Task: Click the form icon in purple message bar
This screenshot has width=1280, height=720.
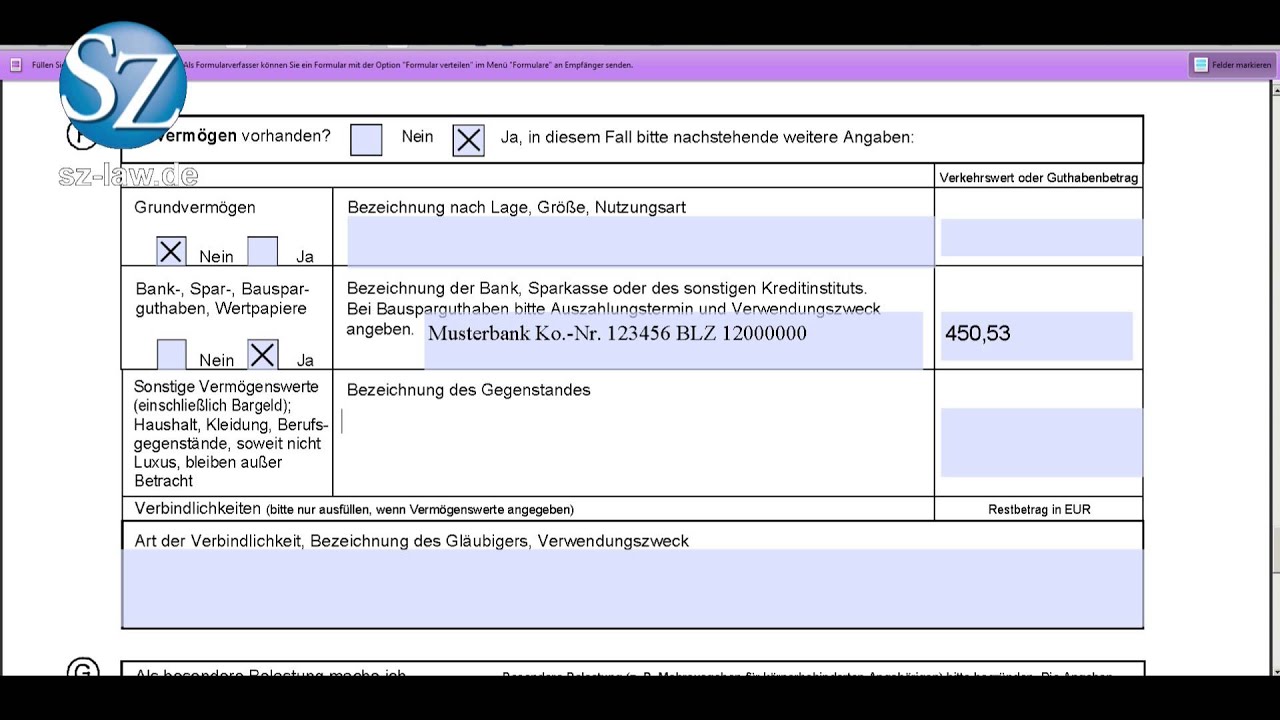Action: point(16,65)
